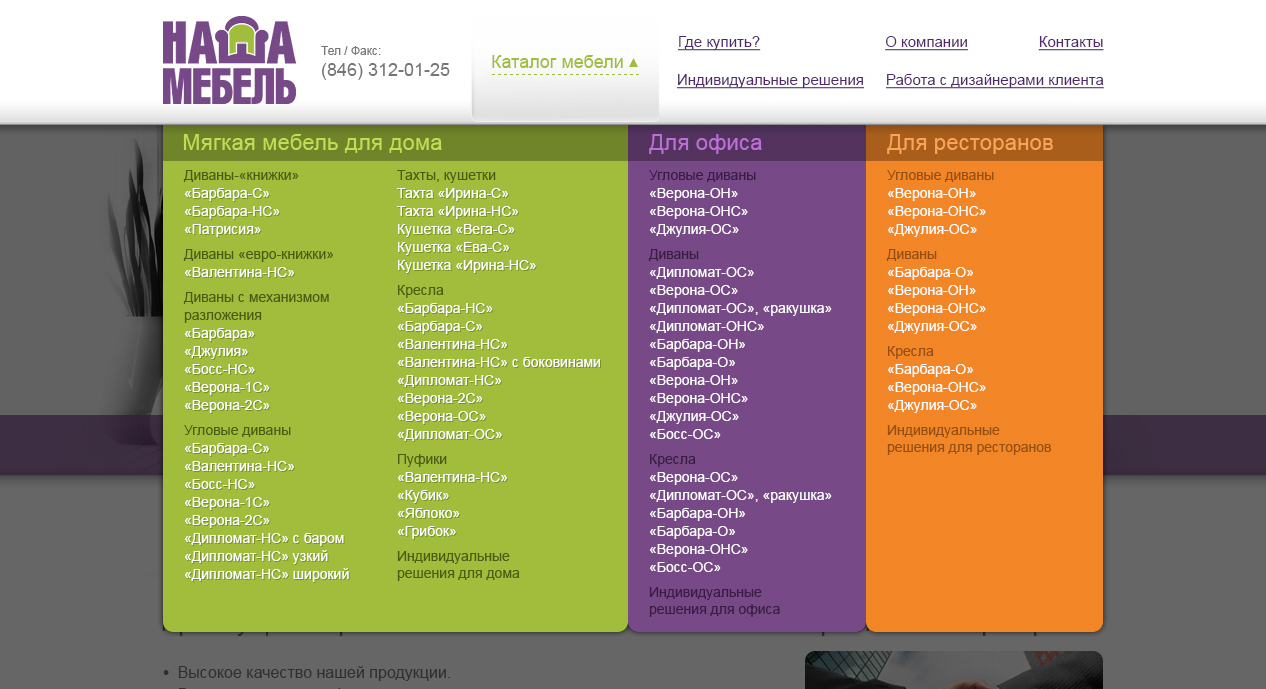Open the «Кубик» pouf link
This screenshot has width=1266, height=689.
coord(422,495)
